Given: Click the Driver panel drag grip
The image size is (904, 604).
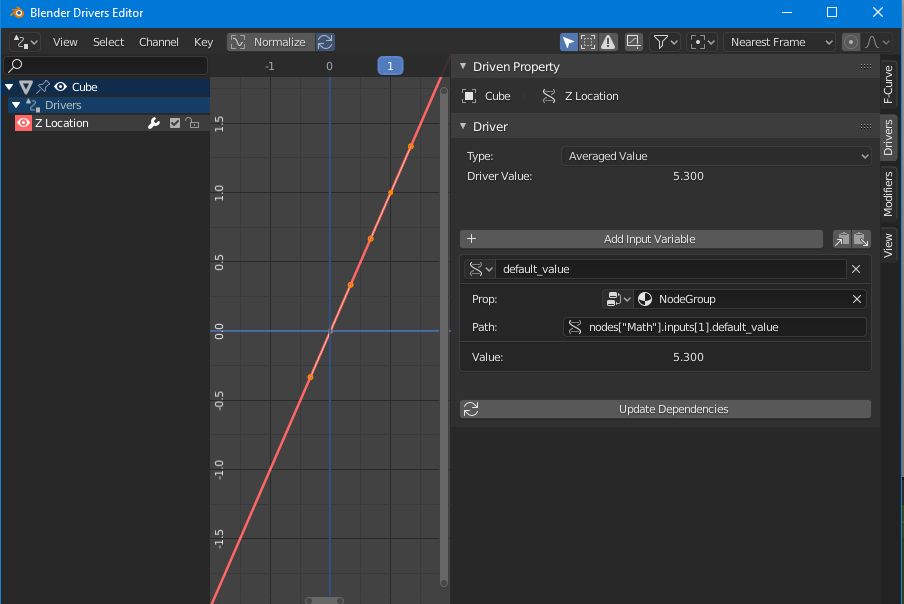Looking at the screenshot, I should [x=865, y=126].
